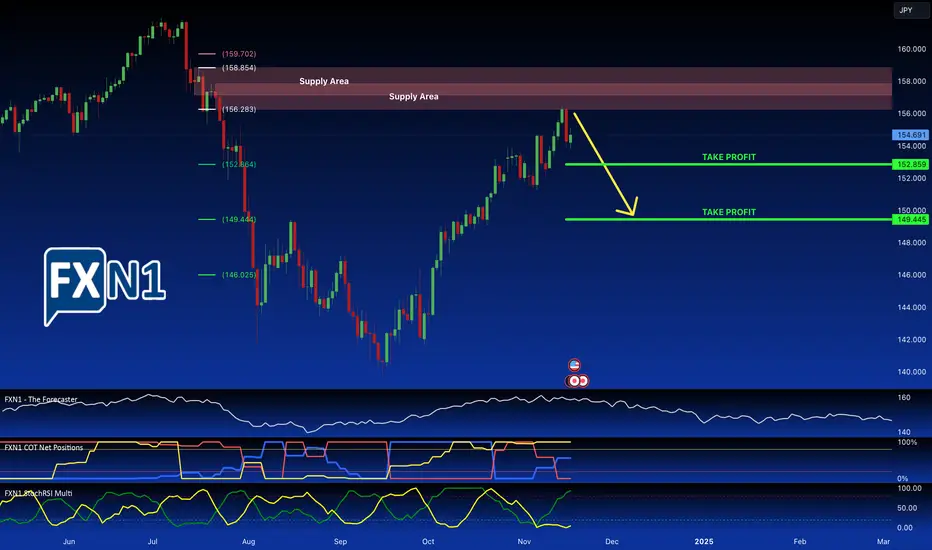Select 142.000 on the price scale
The image size is (932, 550).
(911, 340)
